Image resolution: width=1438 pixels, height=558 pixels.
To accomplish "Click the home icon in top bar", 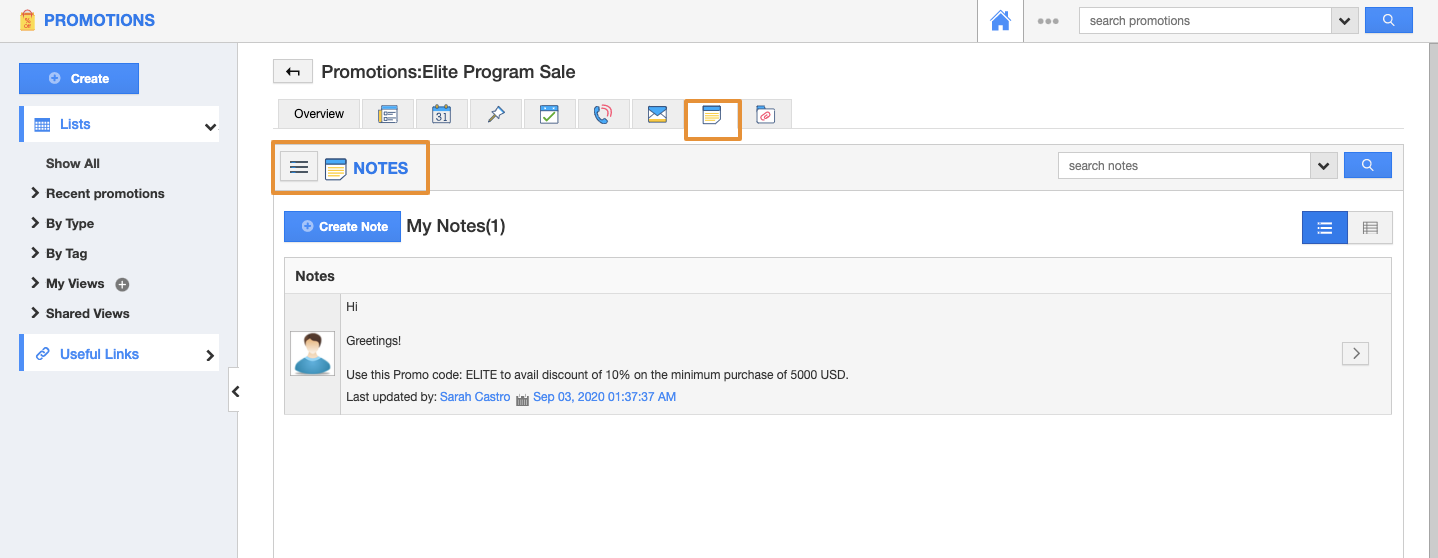I will [x=1000, y=21].
